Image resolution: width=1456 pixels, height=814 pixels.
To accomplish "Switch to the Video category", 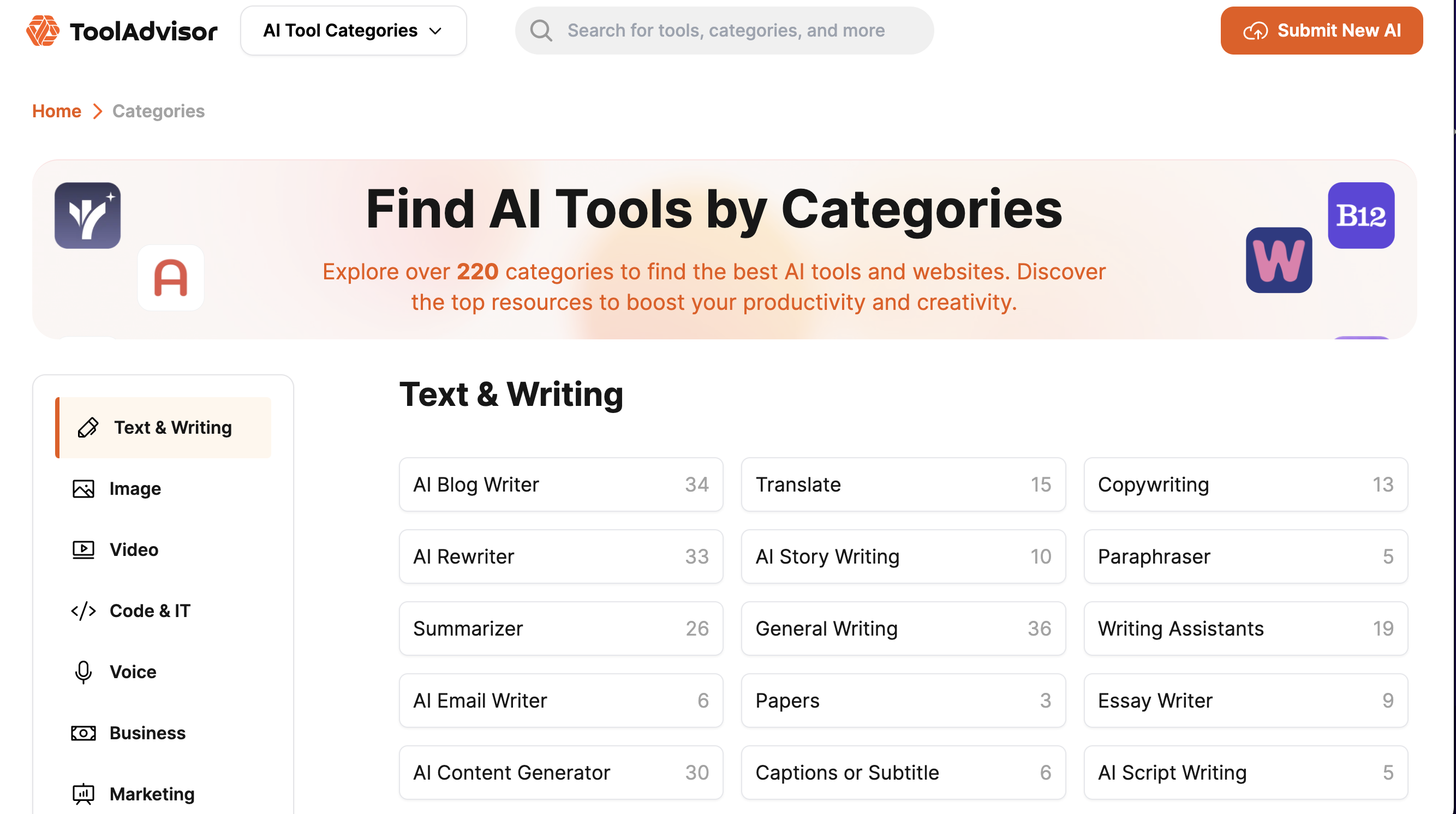I will pyautogui.click(x=134, y=549).
